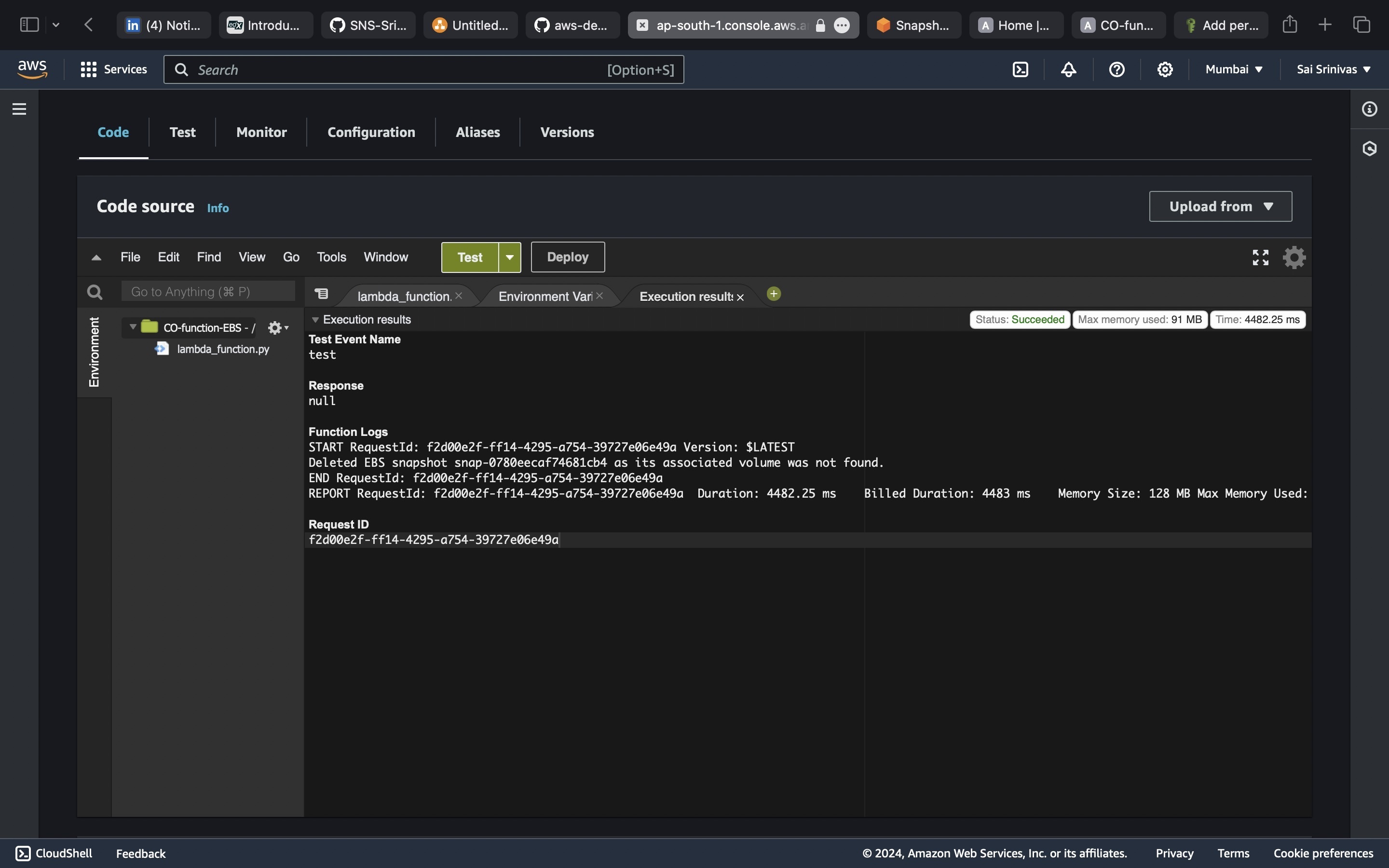This screenshot has width=1389, height=868.
Task: Click the editor search magnifier icon
Action: (95, 292)
